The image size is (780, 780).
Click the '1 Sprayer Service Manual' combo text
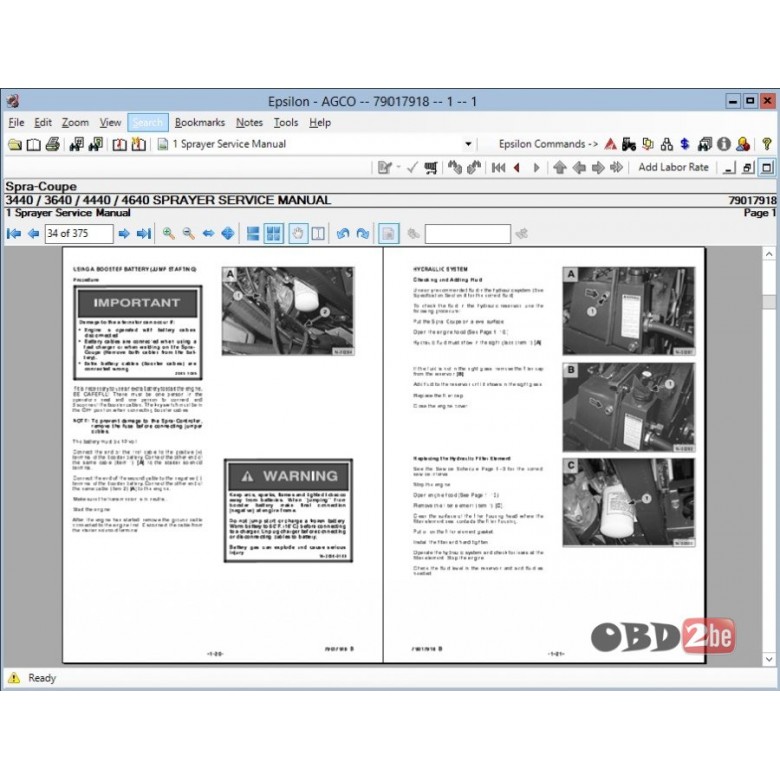click(x=229, y=144)
